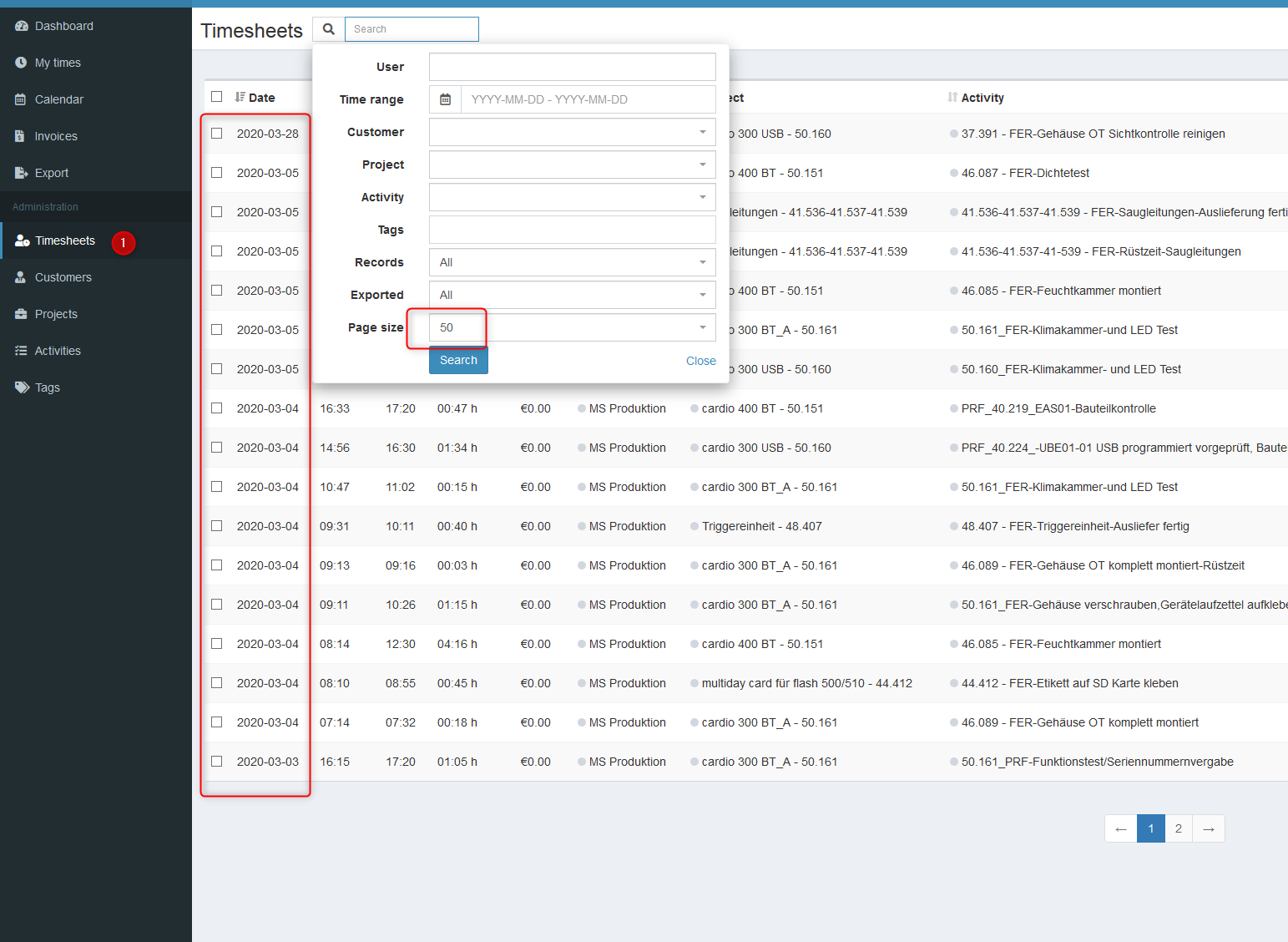Select My times in the sidebar
Image resolution: width=1288 pixels, height=942 pixels.
click(x=58, y=62)
